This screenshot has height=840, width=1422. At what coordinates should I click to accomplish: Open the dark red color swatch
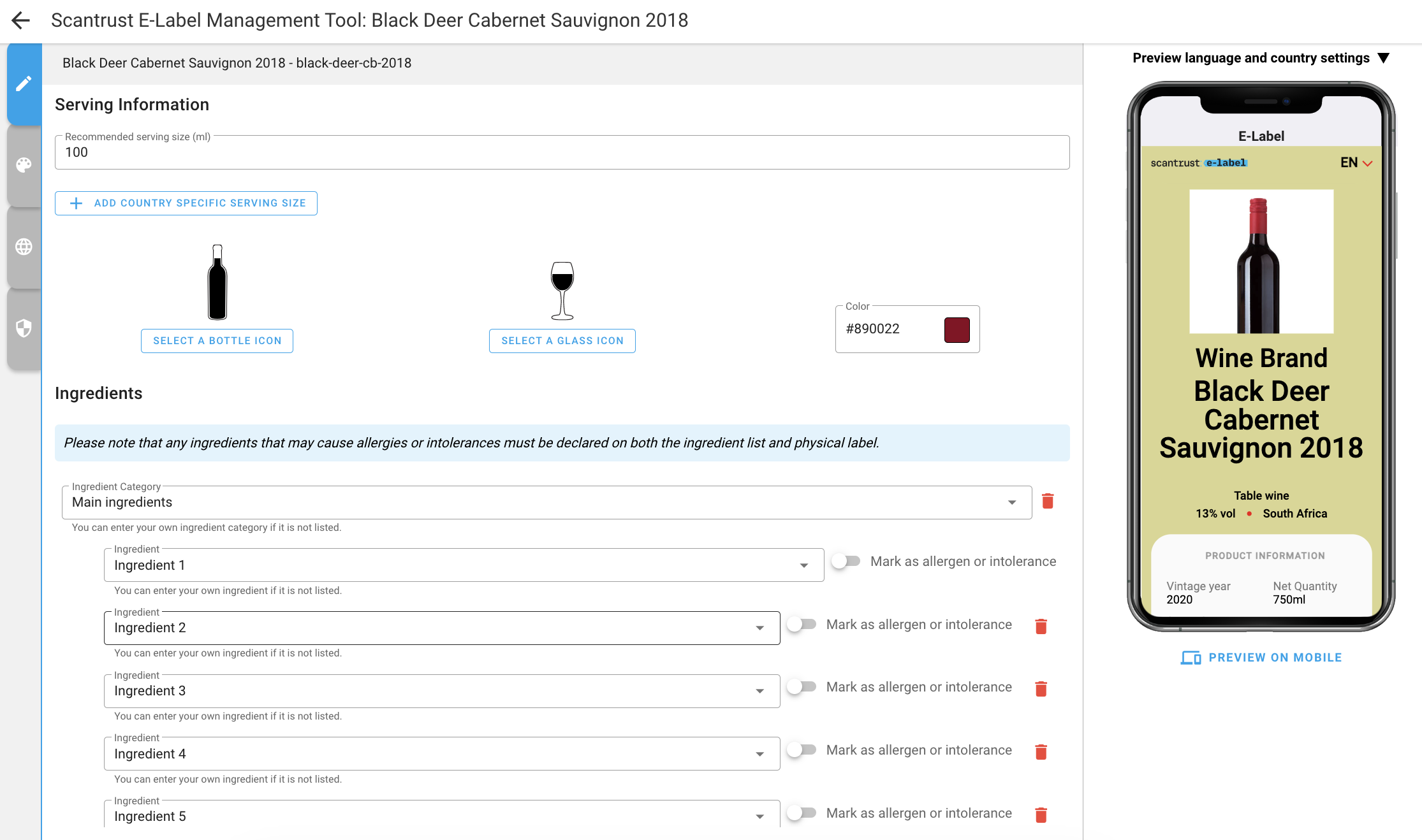957,329
